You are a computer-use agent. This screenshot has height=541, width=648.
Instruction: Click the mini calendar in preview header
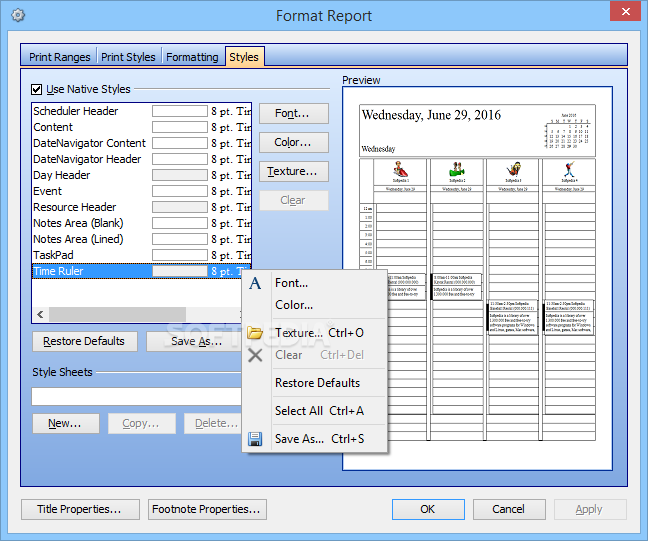click(569, 131)
